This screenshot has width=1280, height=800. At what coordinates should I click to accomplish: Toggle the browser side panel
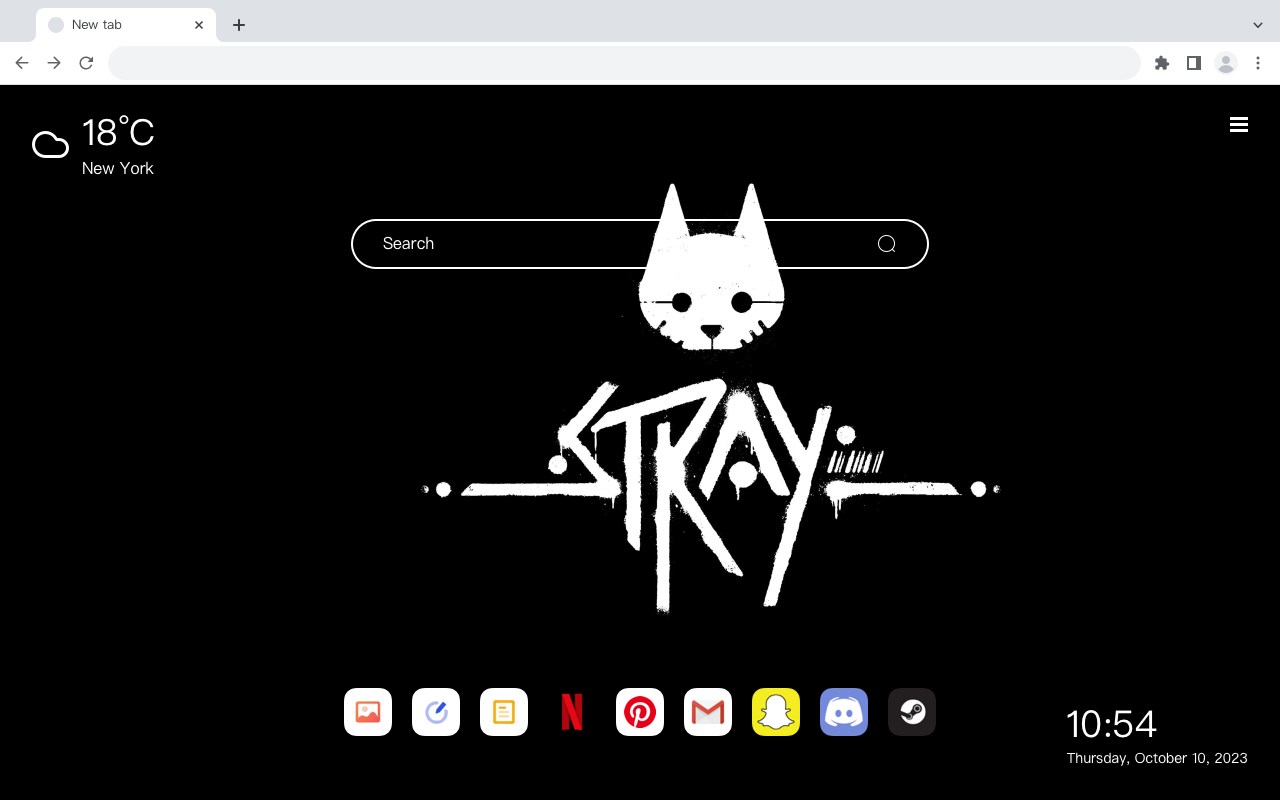[x=1194, y=63]
